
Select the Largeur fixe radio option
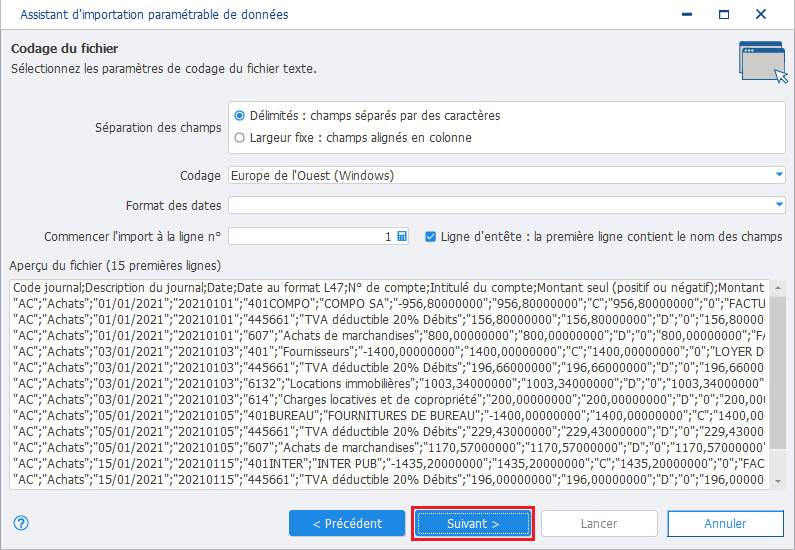[239, 137]
